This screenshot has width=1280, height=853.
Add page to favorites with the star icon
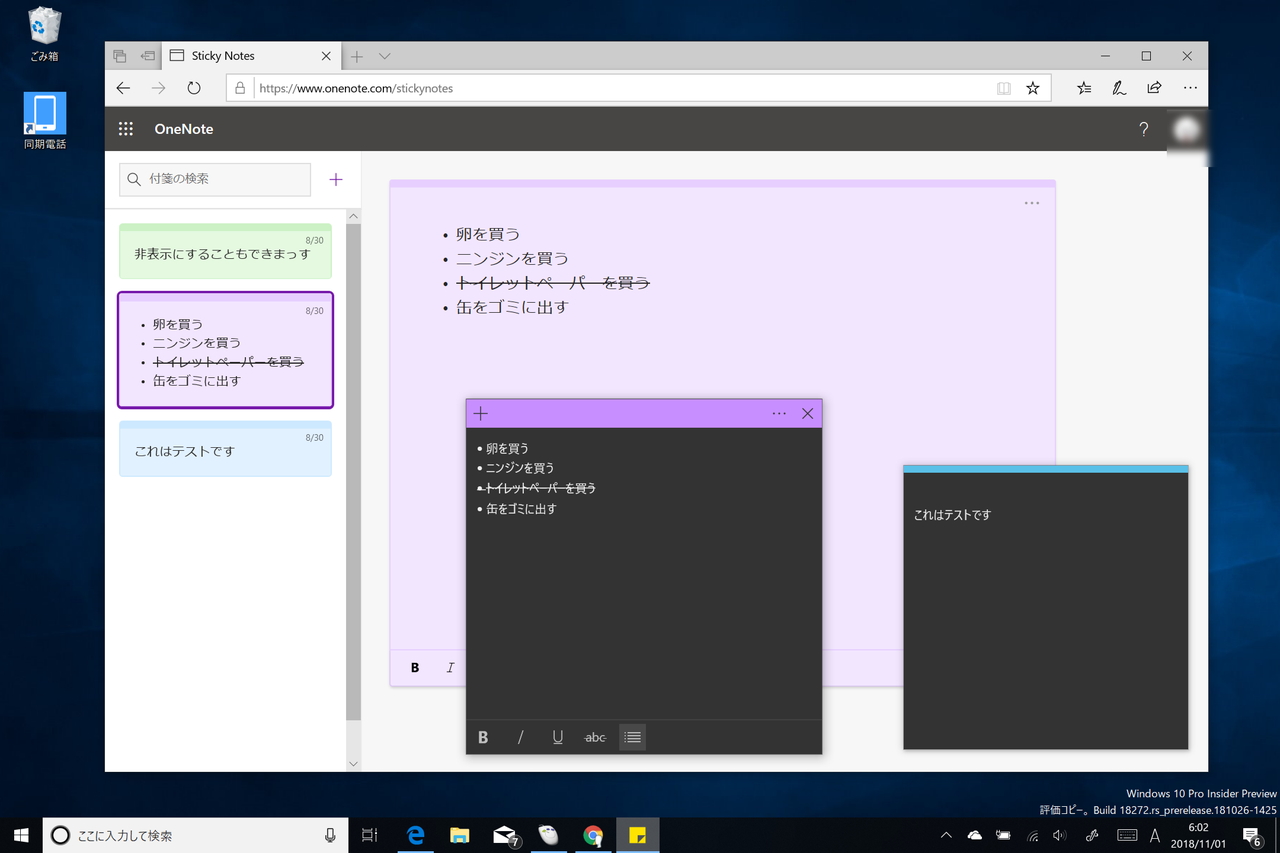click(x=1033, y=88)
